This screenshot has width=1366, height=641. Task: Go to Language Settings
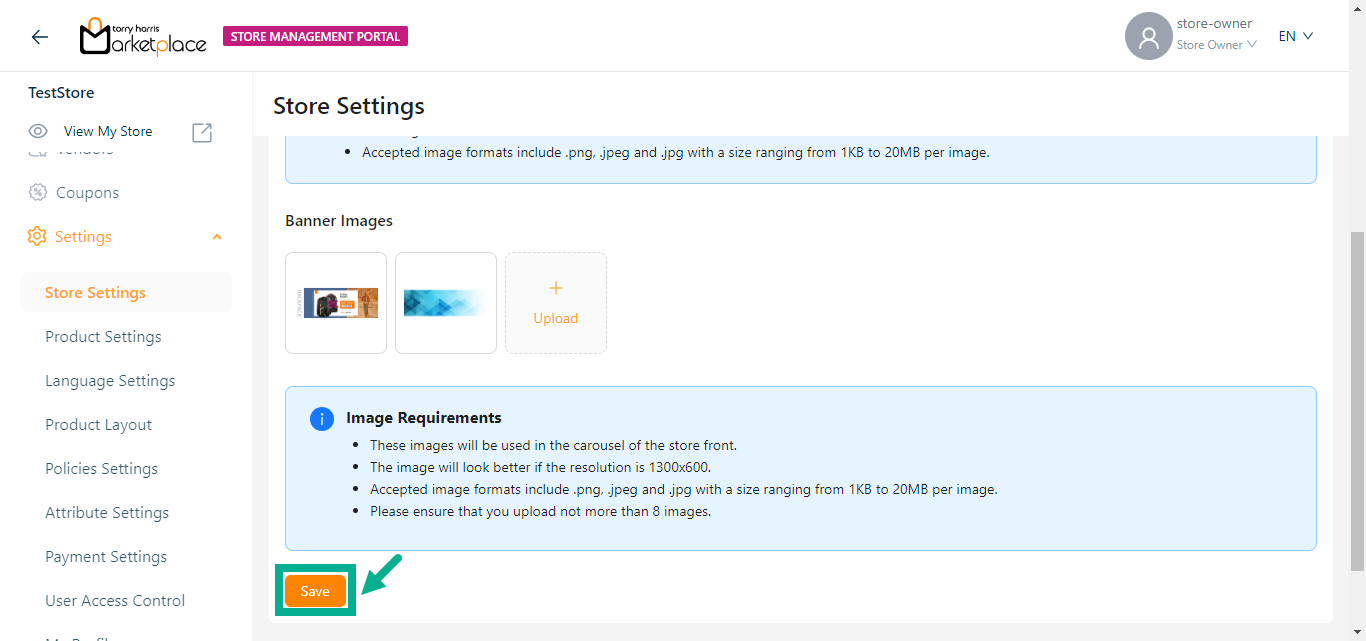tap(110, 381)
